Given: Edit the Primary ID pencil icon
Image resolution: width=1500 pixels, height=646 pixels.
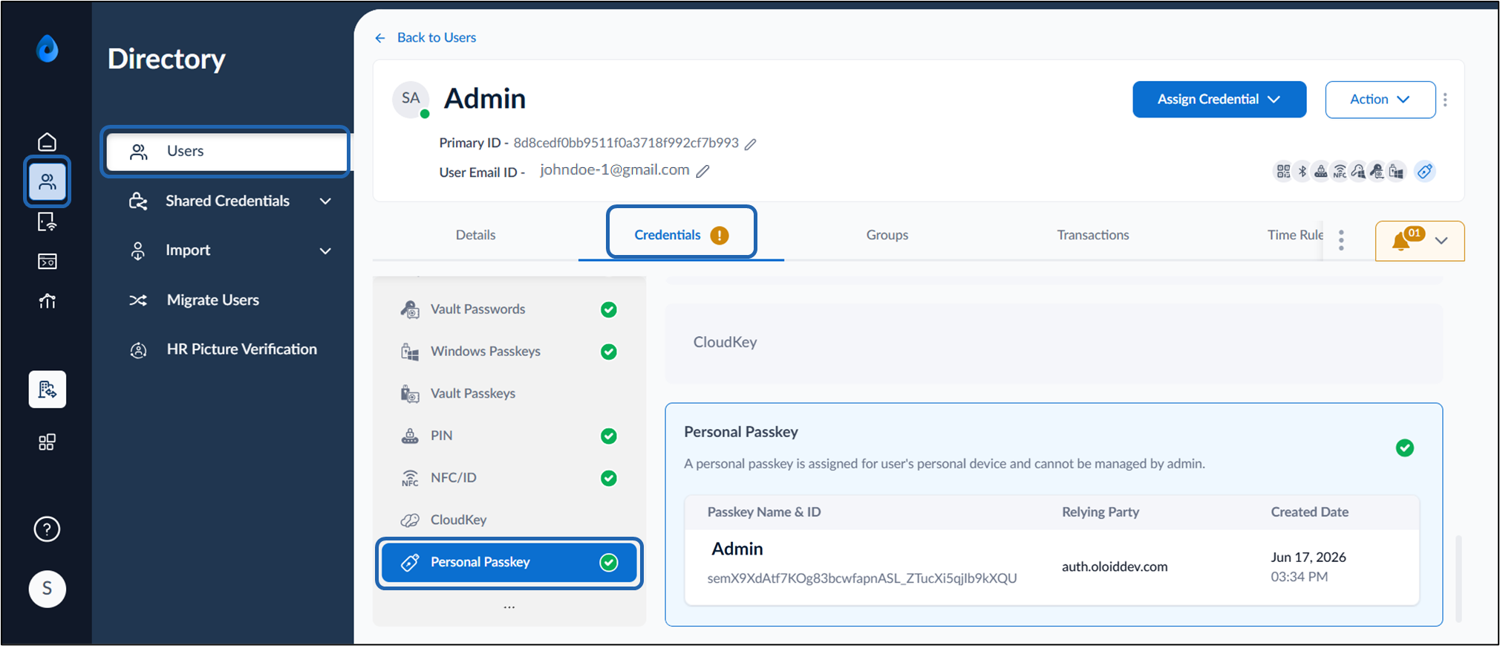Looking at the screenshot, I should pyautogui.click(x=751, y=144).
